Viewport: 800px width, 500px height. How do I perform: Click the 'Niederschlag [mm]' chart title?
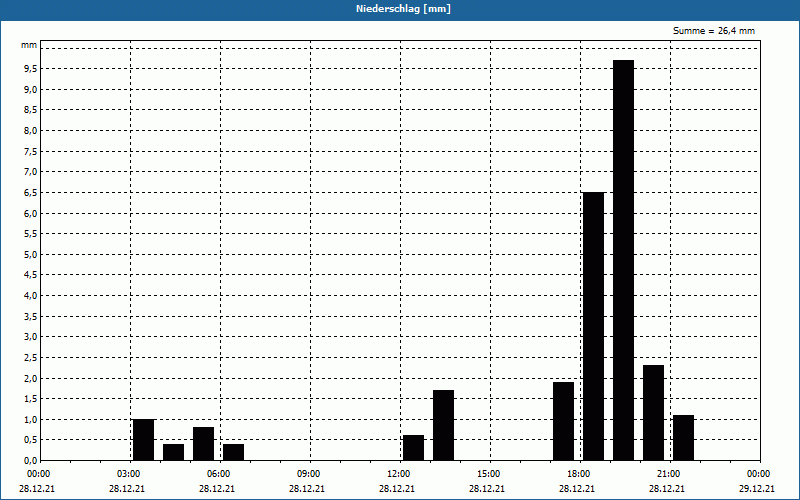click(403, 9)
